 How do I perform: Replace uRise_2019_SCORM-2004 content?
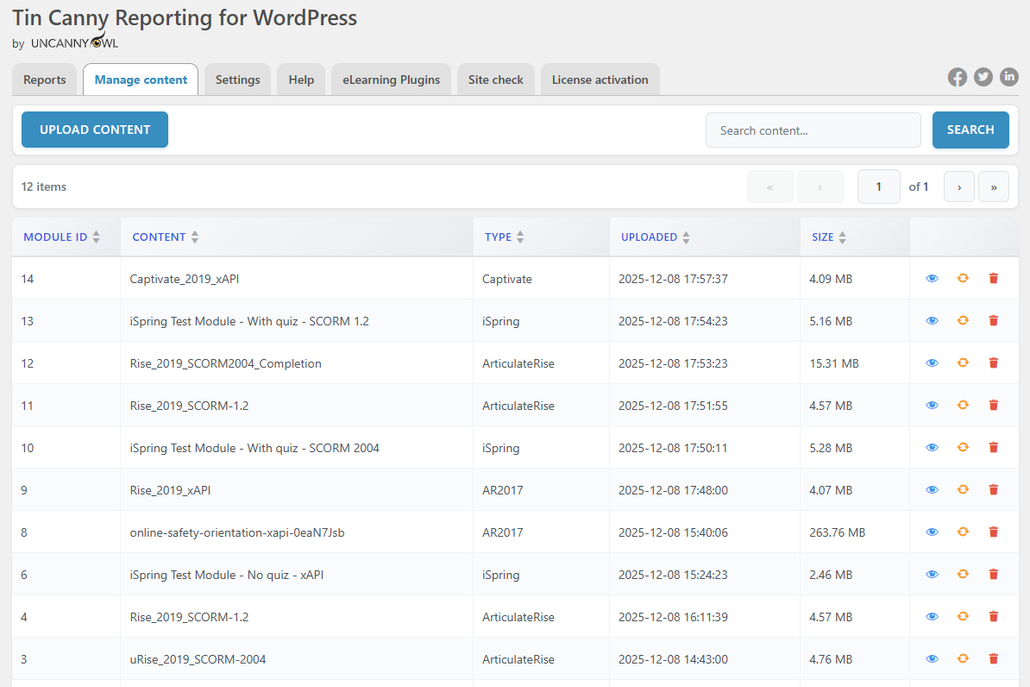coord(963,659)
